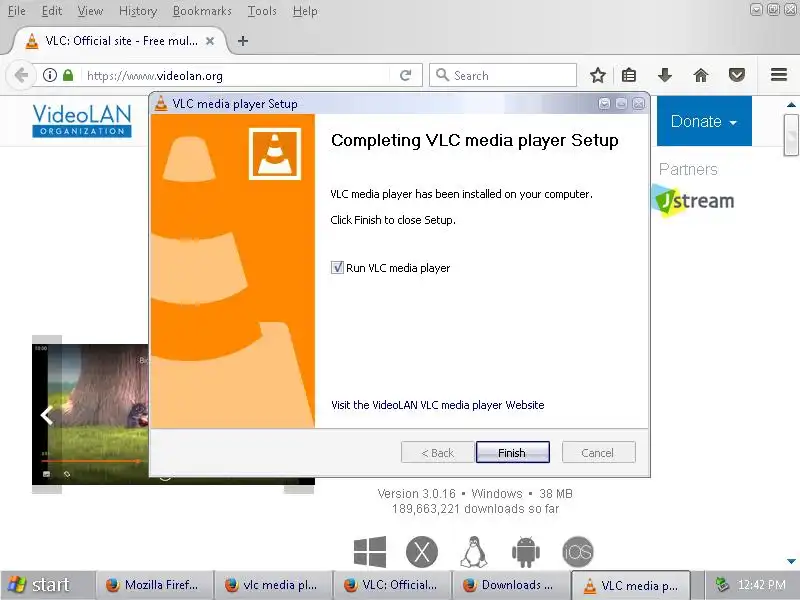Select the VLC: Official site browser tab
The image size is (800, 600).
coord(120,41)
